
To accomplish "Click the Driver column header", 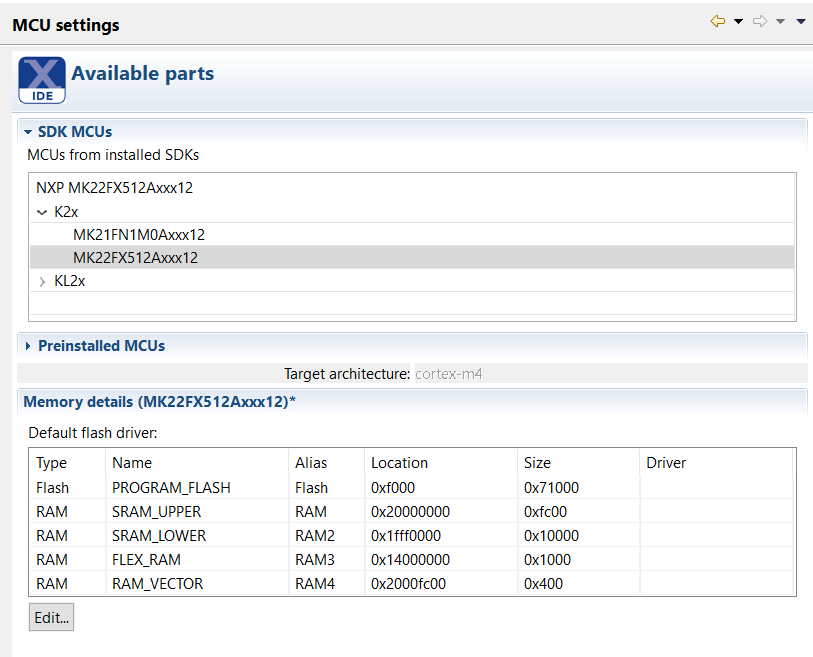I will coord(666,463).
